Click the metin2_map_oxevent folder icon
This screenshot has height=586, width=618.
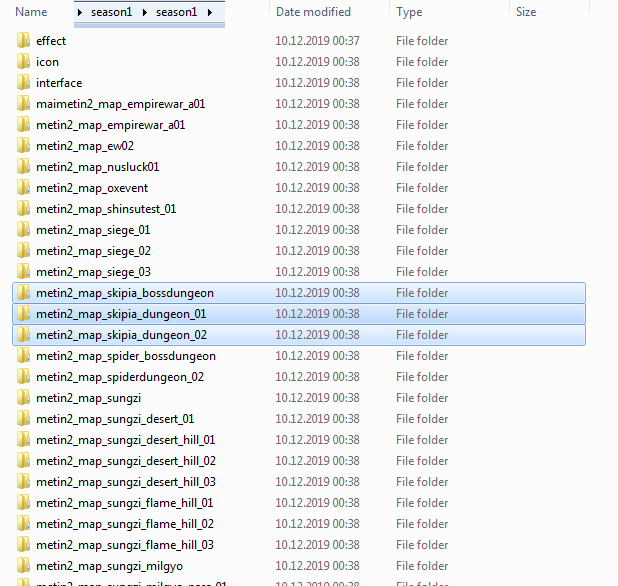(x=23, y=188)
